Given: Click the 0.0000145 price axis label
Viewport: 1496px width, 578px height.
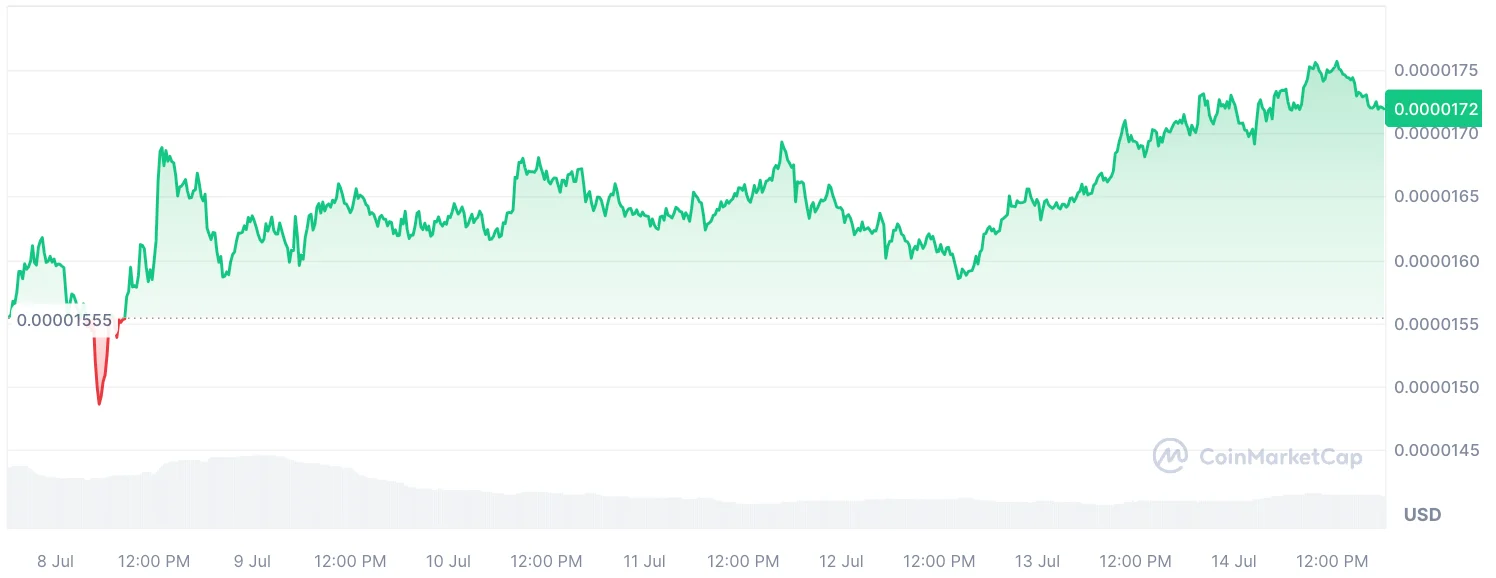Looking at the screenshot, I should click(1436, 451).
